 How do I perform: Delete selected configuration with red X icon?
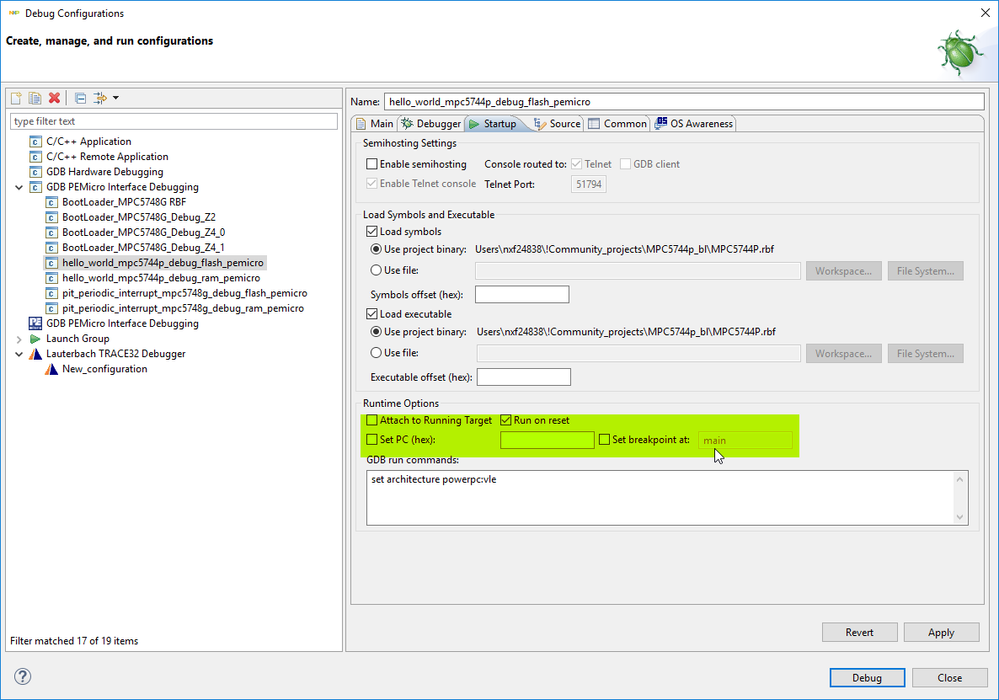click(x=54, y=98)
